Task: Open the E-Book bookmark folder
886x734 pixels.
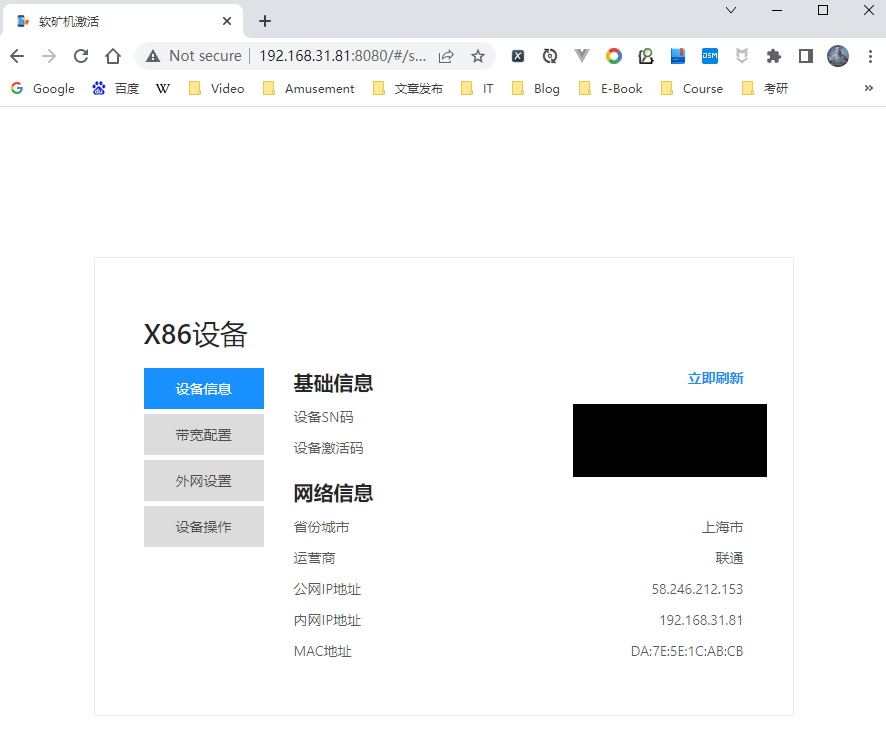Action: coord(611,88)
